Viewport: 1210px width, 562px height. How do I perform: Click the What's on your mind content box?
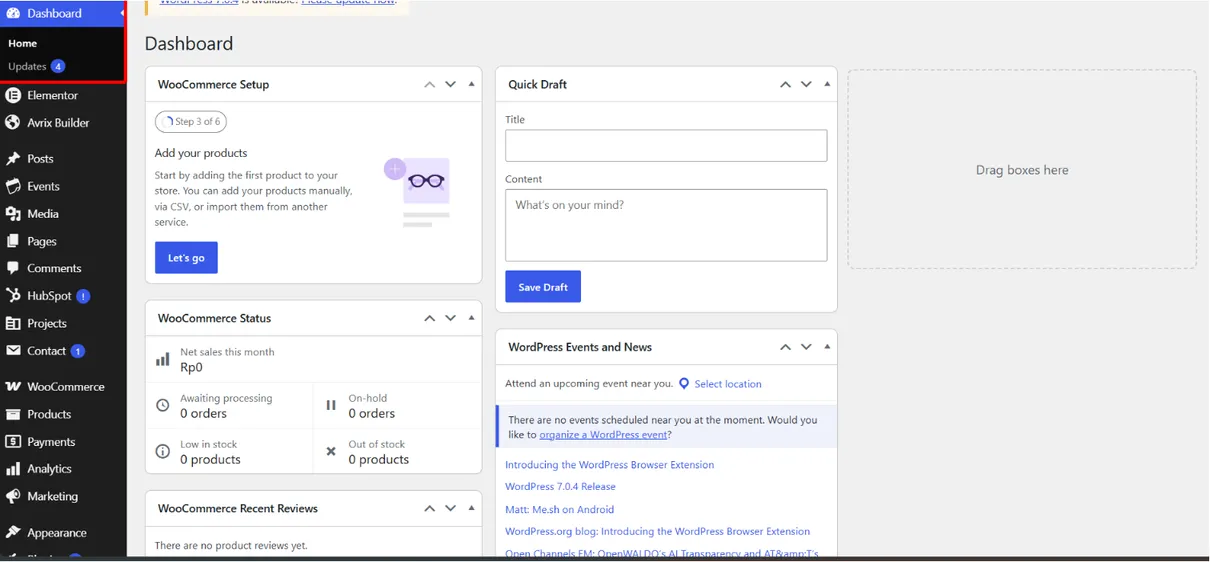[x=666, y=225]
